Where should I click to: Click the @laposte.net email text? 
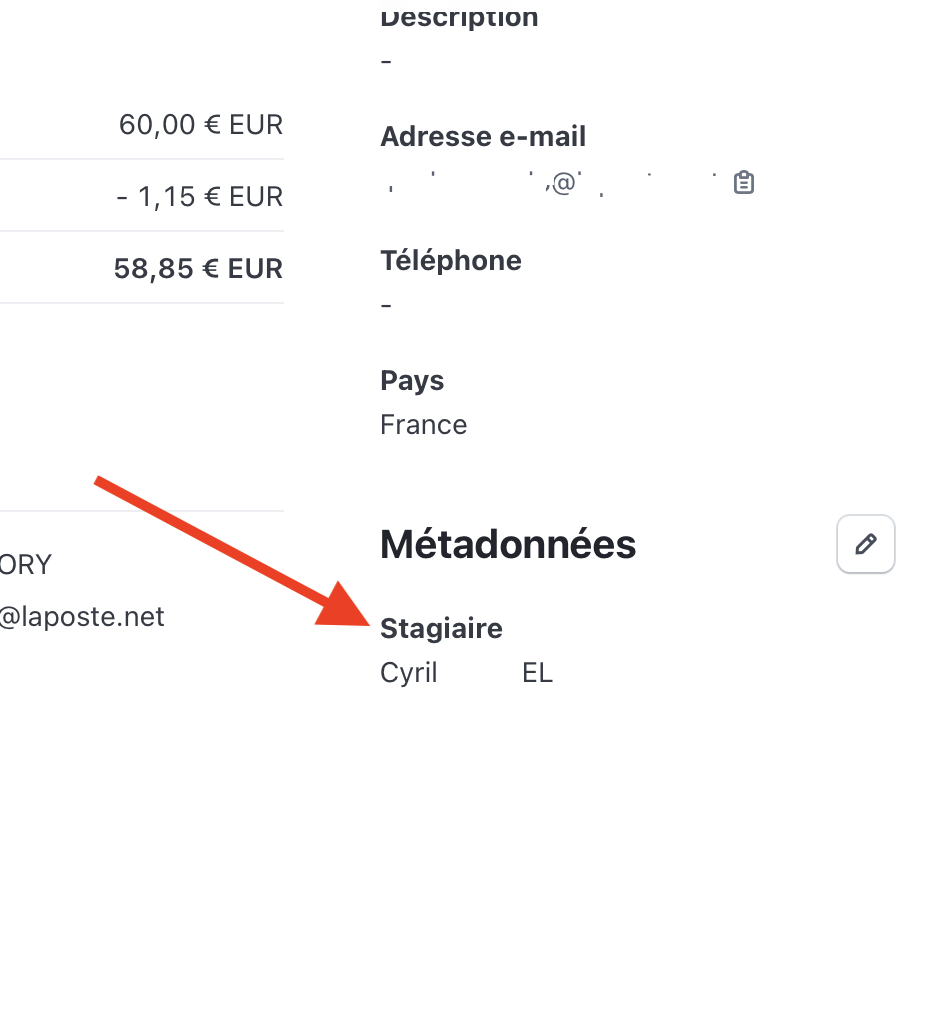tap(82, 617)
